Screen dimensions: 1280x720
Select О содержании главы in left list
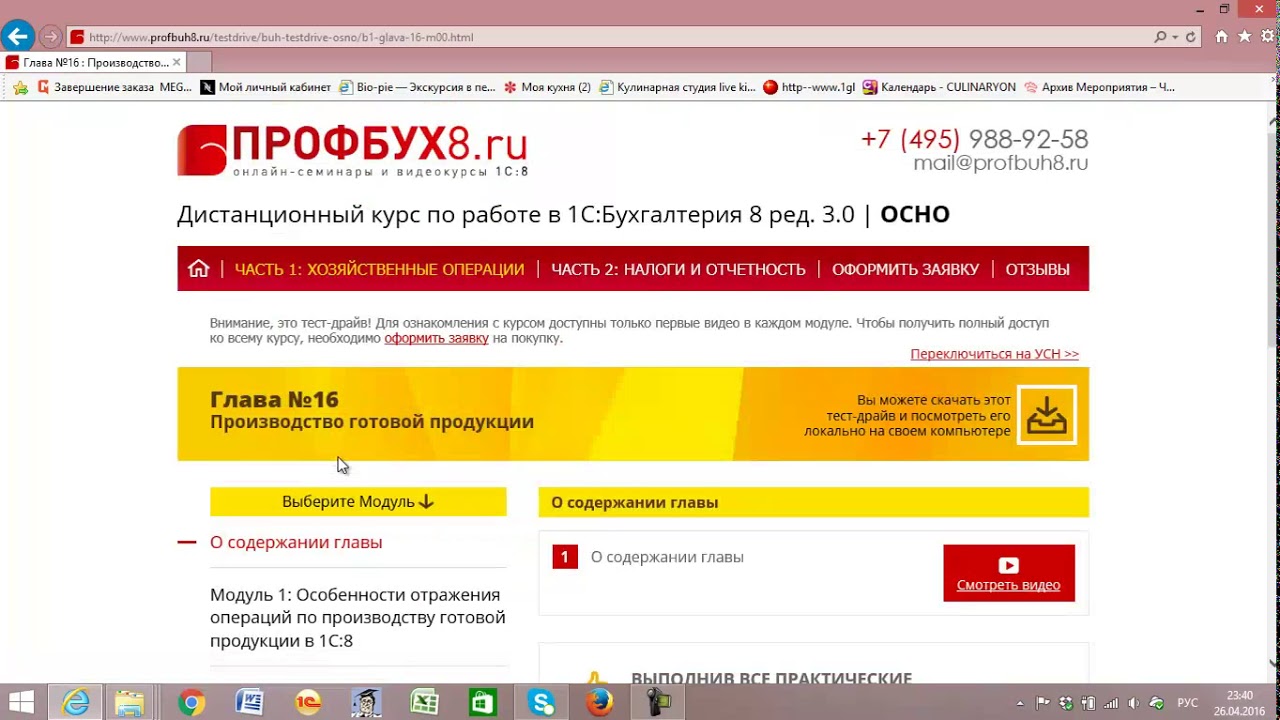(x=296, y=542)
